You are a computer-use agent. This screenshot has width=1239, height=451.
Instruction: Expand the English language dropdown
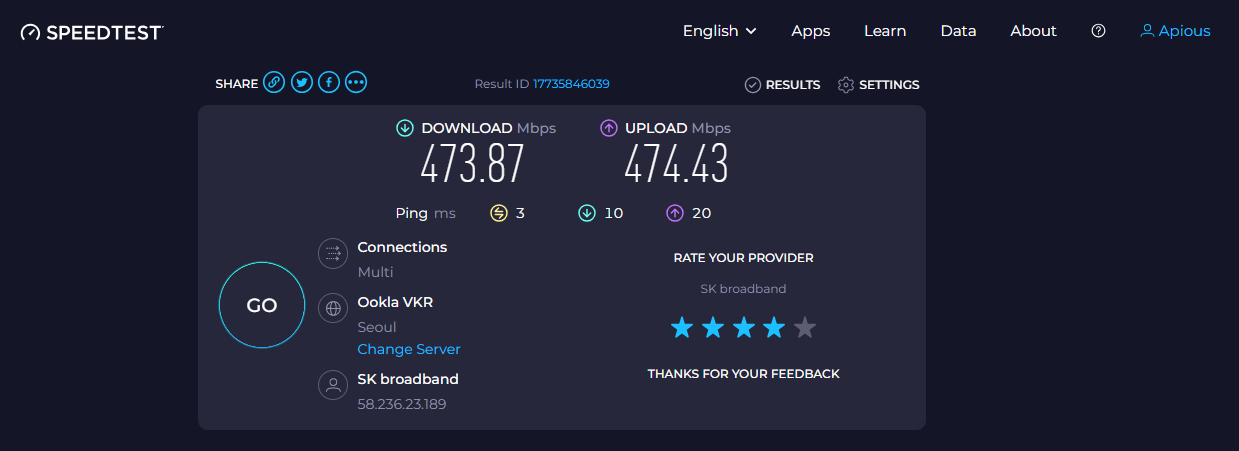719,31
